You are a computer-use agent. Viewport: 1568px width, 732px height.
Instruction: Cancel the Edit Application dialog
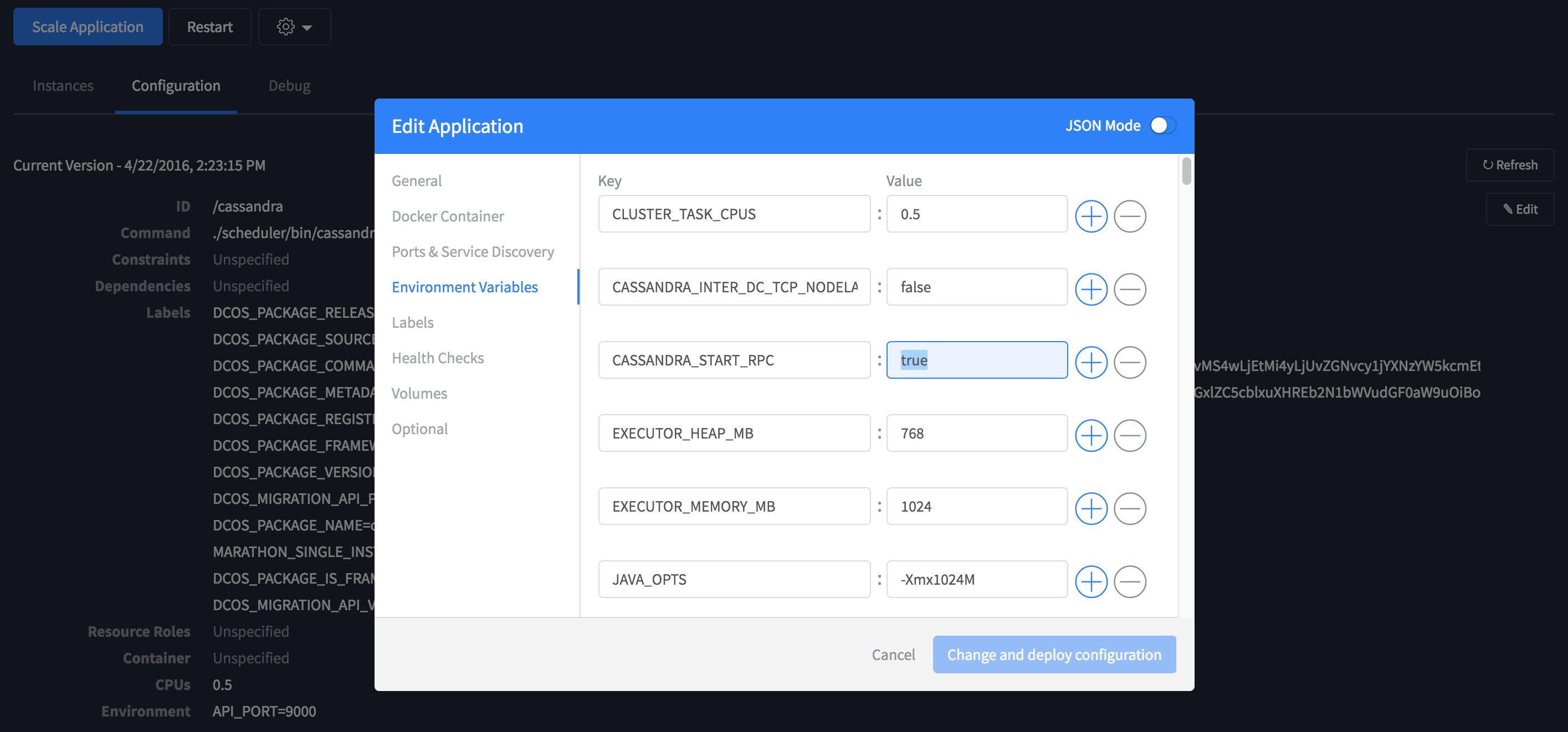(x=893, y=654)
